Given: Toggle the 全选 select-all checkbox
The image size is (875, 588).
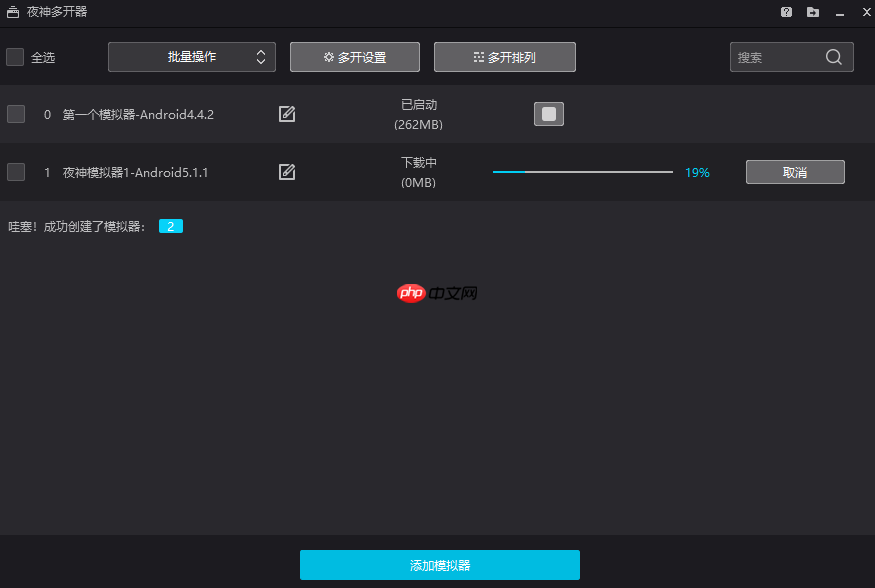Looking at the screenshot, I should pos(15,57).
